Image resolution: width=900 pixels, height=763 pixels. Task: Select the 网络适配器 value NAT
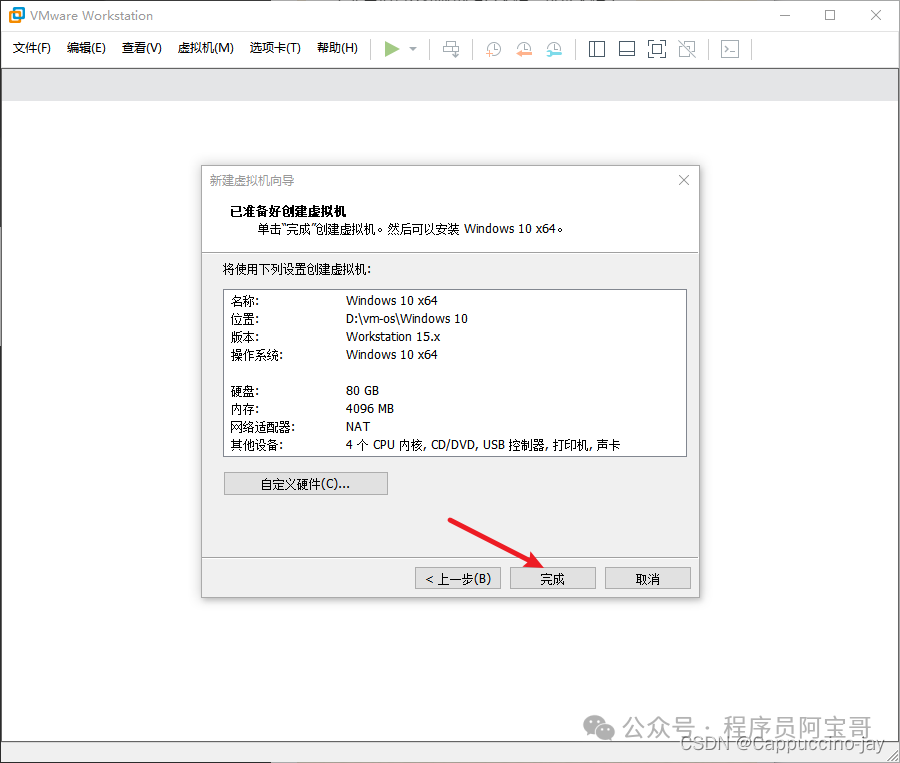pos(358,427)
